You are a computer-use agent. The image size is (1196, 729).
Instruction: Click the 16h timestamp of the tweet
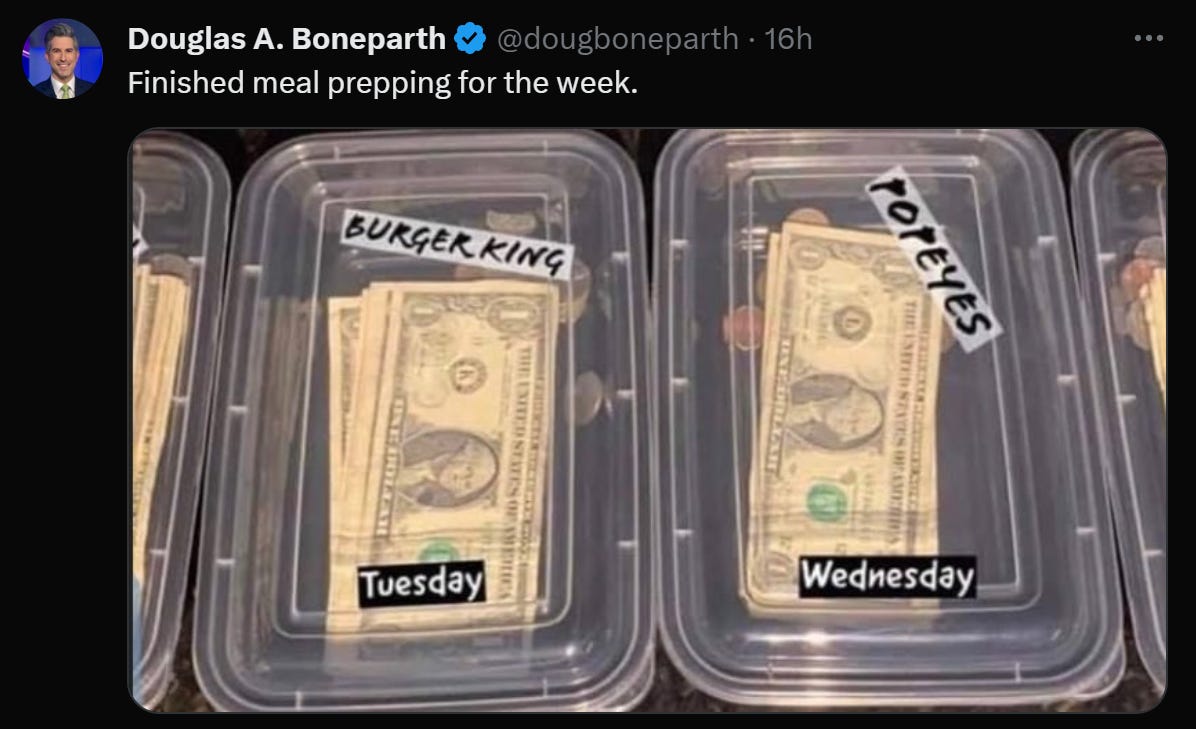(789, 38)
